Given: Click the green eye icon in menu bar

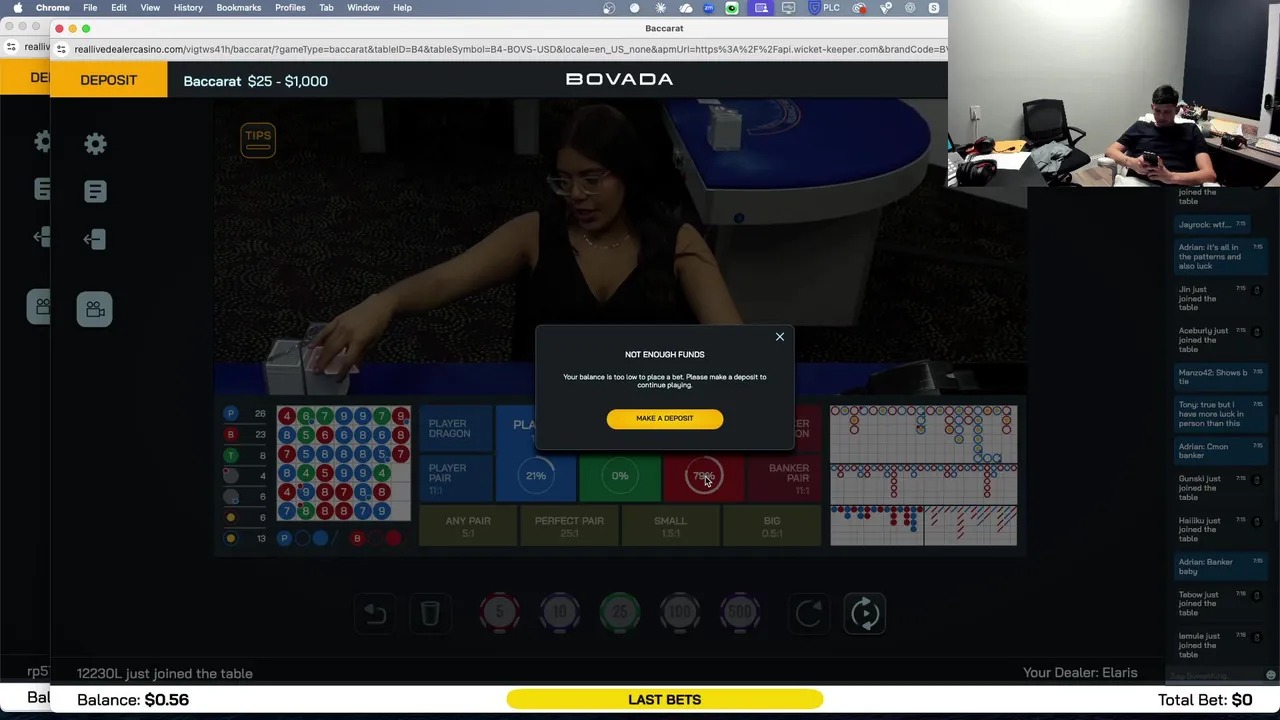Looking at the screenshot, I should tap(732, 8).
